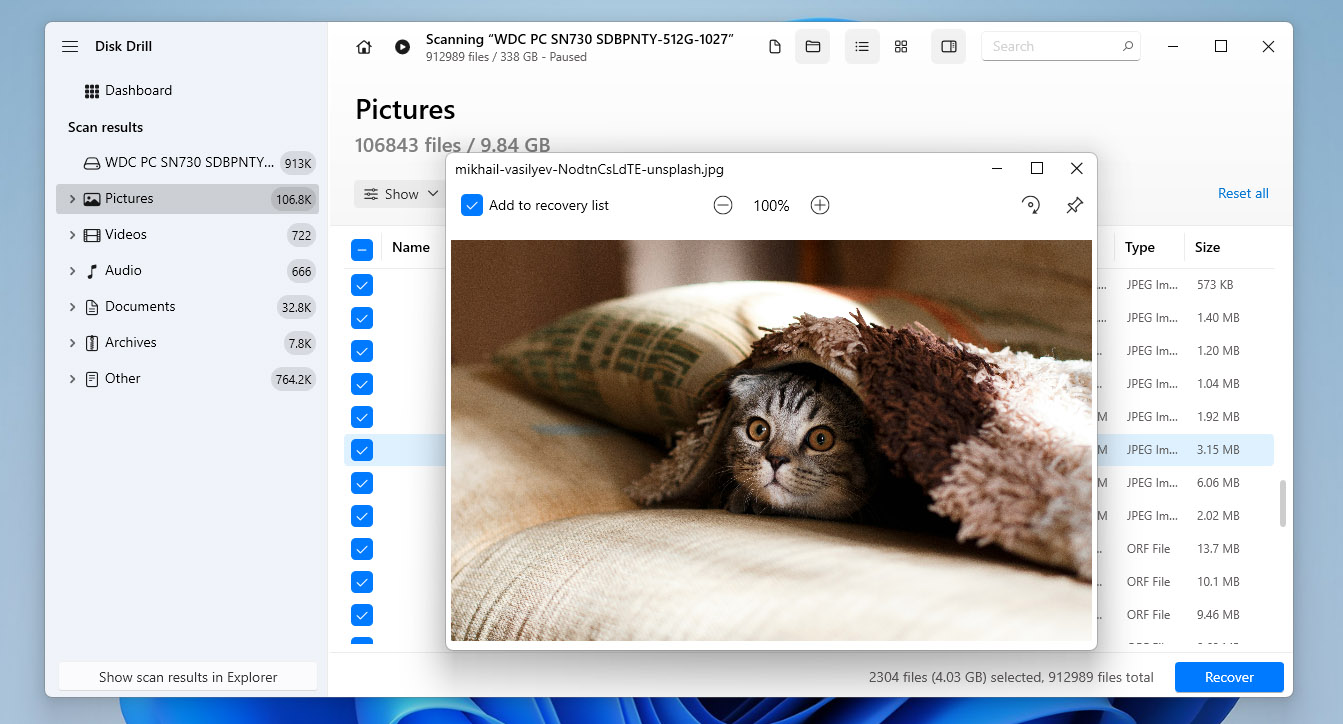The image size is (1343, 724).
Task: Uncheck the checkbox for the 573 KB file
Action: 362,285
